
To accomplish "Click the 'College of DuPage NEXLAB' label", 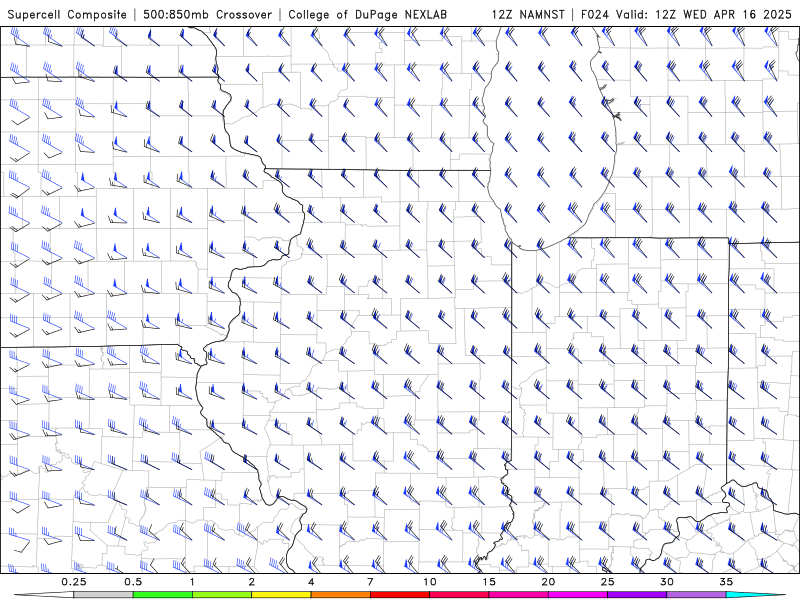I will pos(367,14).
